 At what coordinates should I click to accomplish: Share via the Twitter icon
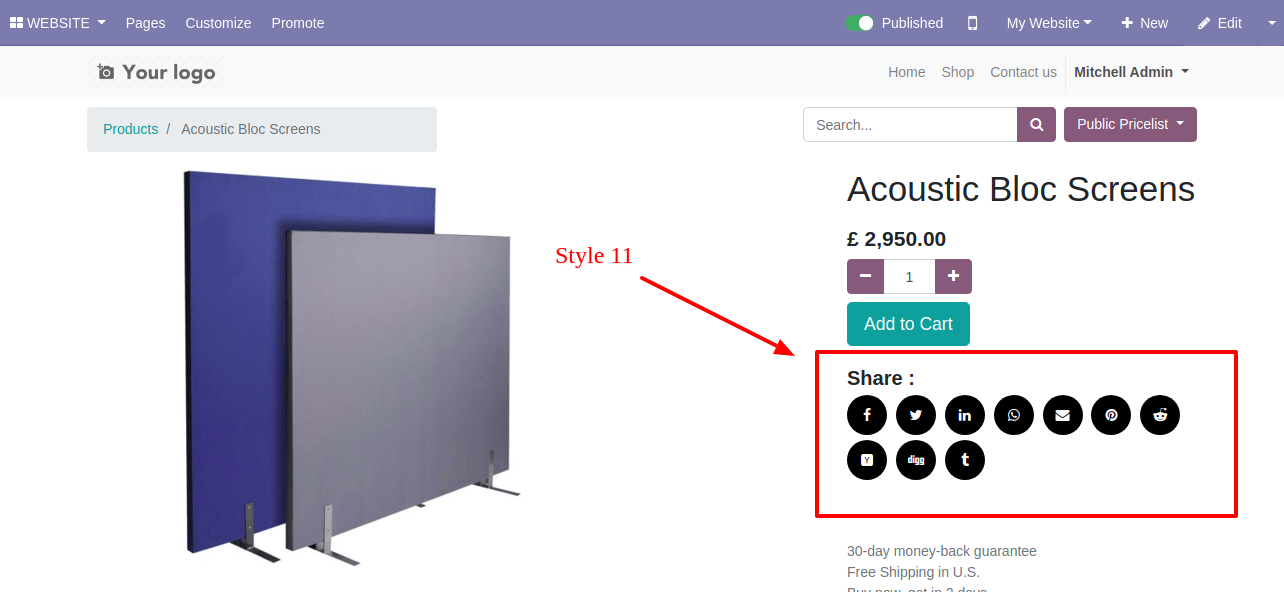(x=916, y=415)
